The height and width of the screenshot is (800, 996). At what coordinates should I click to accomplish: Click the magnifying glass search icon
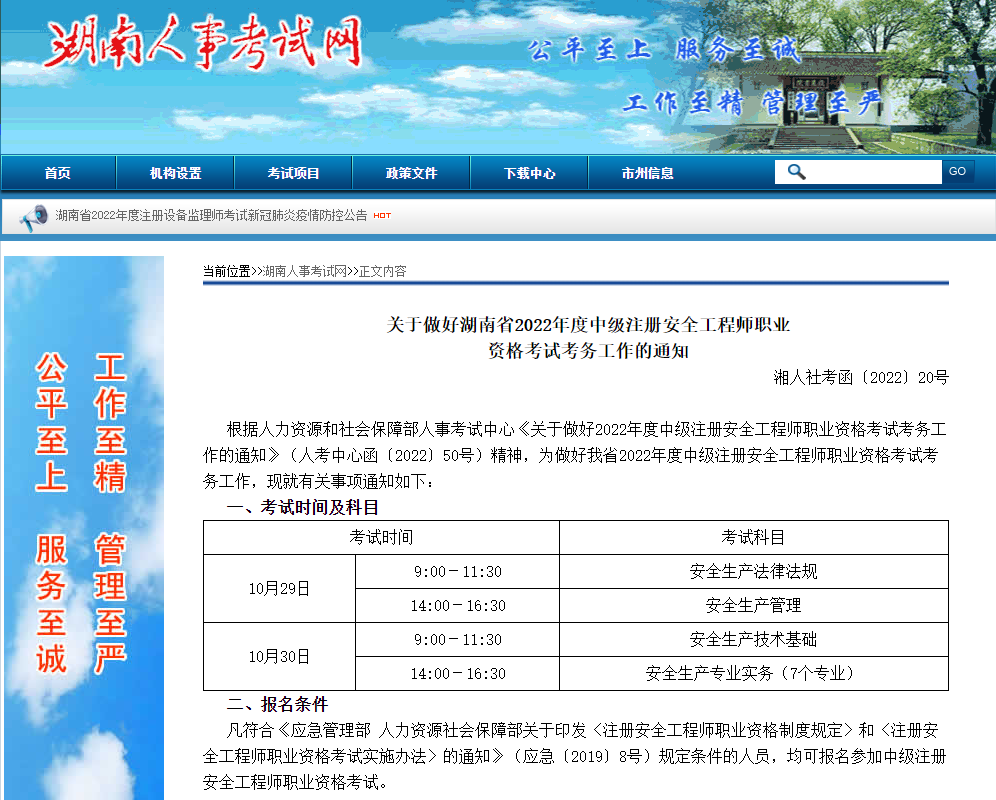[x=795, y=171]
